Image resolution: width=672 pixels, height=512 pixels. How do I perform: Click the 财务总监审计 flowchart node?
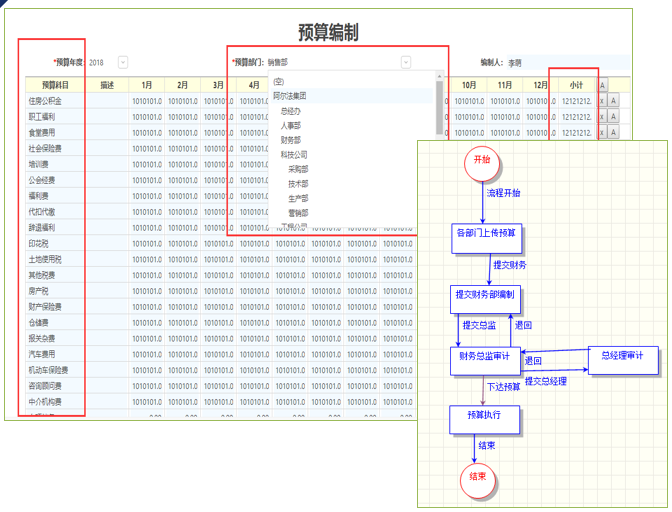point(485,361)
